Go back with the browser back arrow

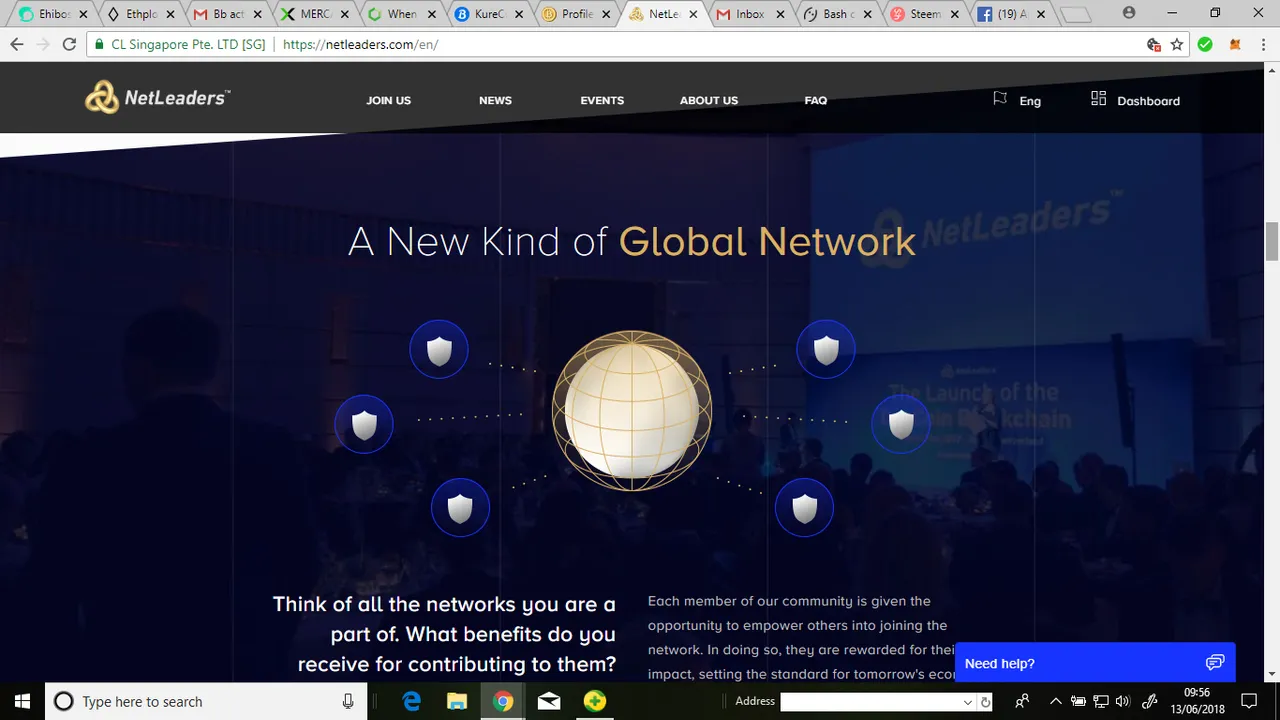pyautogui.click(x=16, y=44)
